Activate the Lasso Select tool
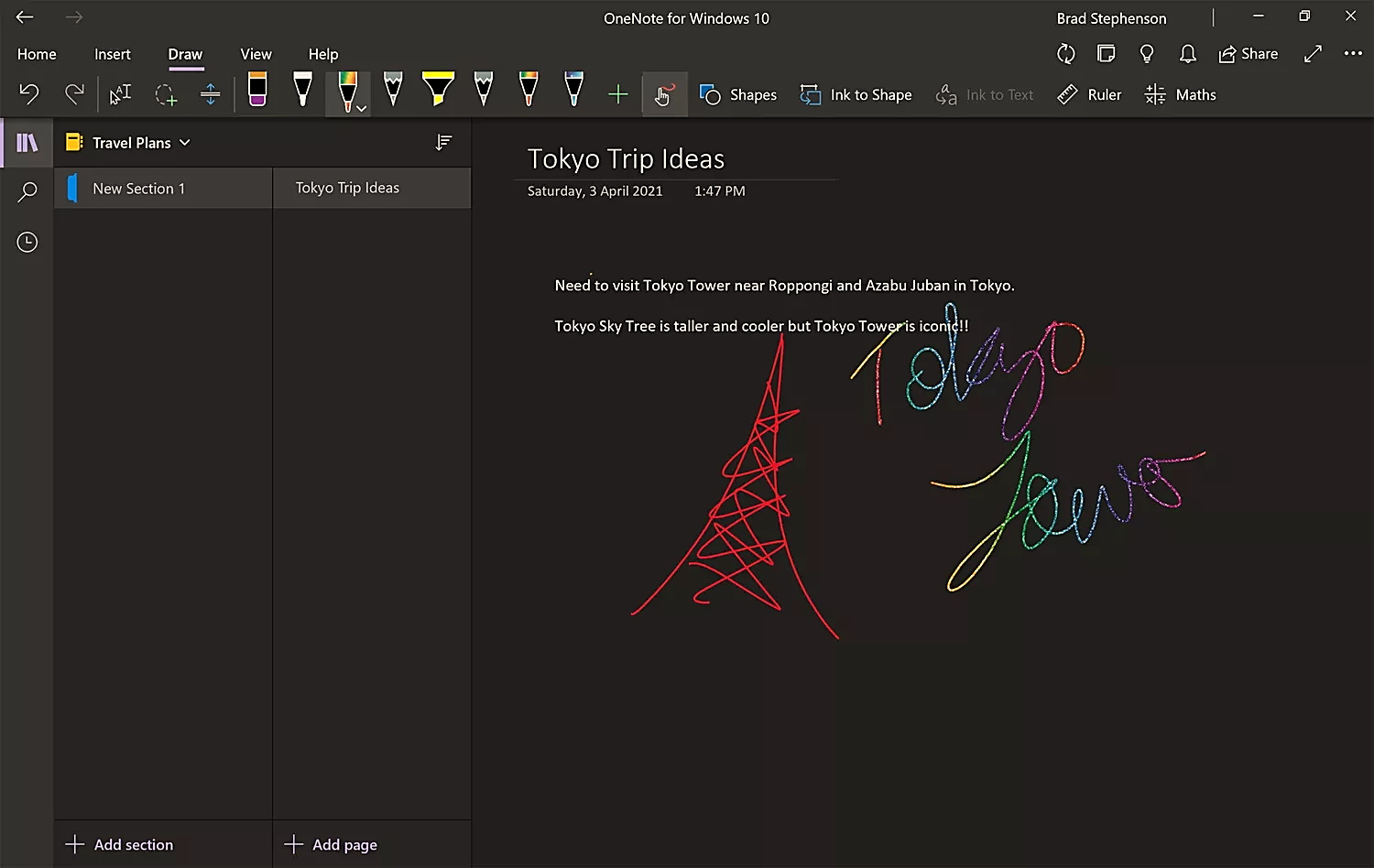The width and height of the screenshot is (1374, 868). [166, 93]
